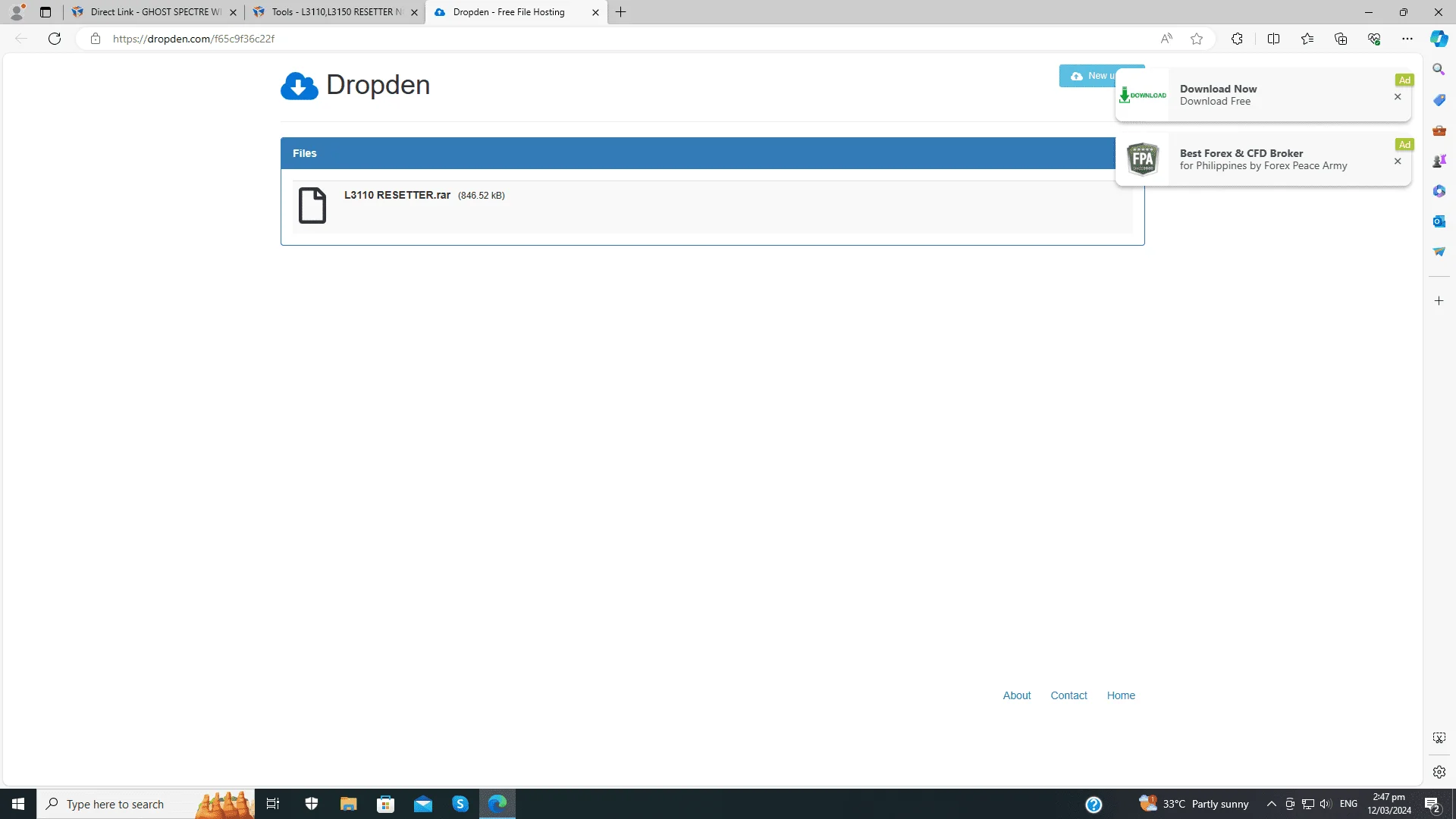The width and height of the screenshot is (1456, 819).
Task: Add a sidebar app with plus icon
Action: (x=1439, y=301)
